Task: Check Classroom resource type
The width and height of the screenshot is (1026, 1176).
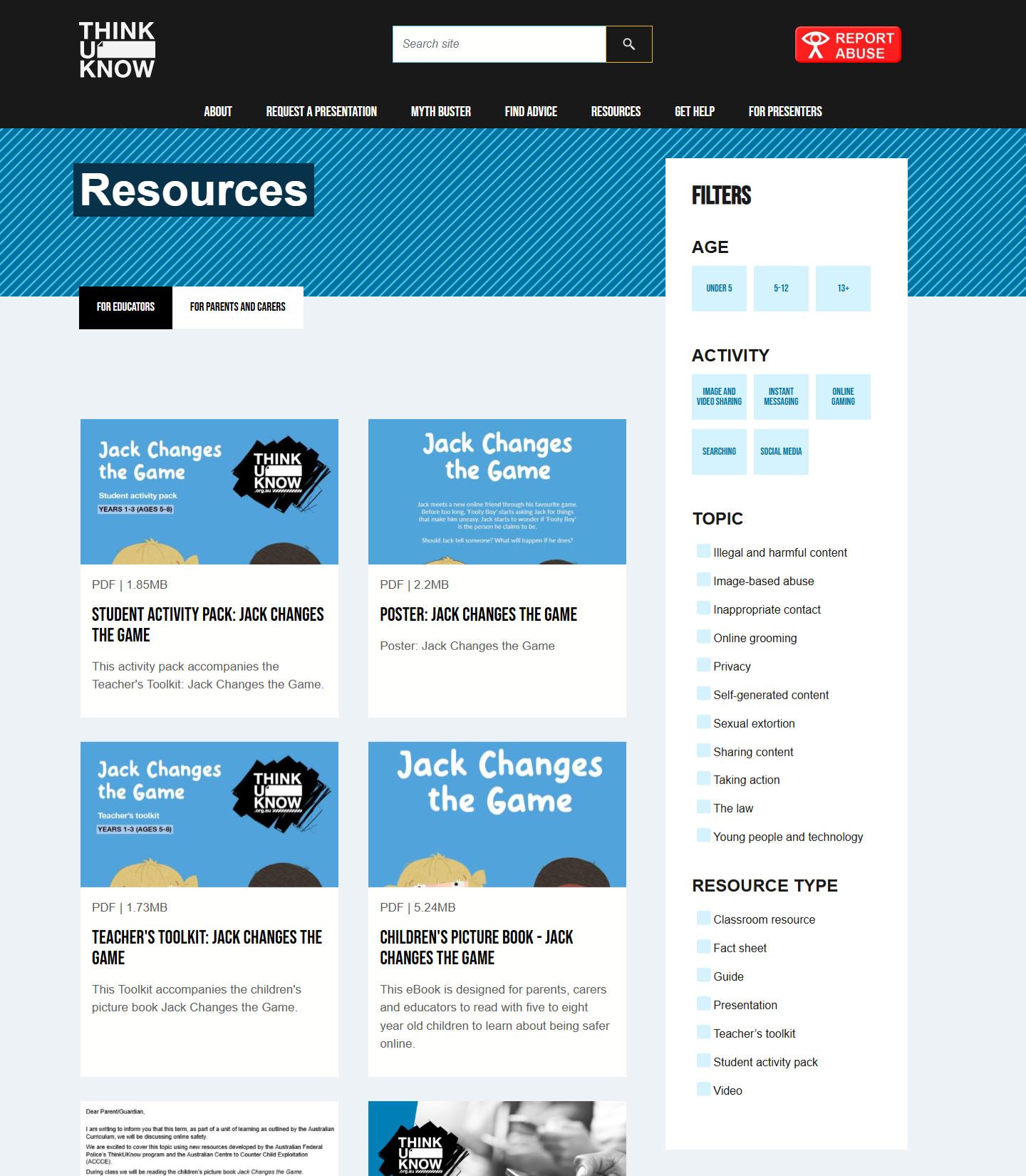Action: [704, 919]
